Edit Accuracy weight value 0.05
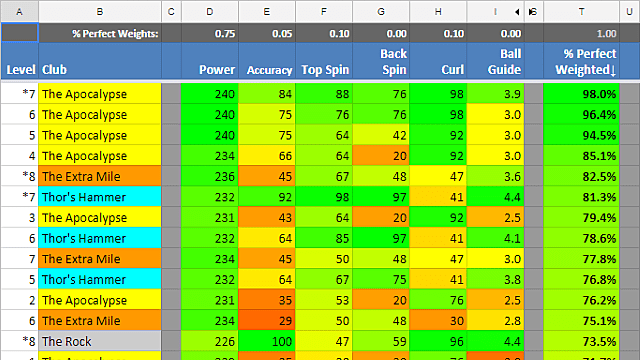This screenshot has width=640, height=360. [267, 33]
